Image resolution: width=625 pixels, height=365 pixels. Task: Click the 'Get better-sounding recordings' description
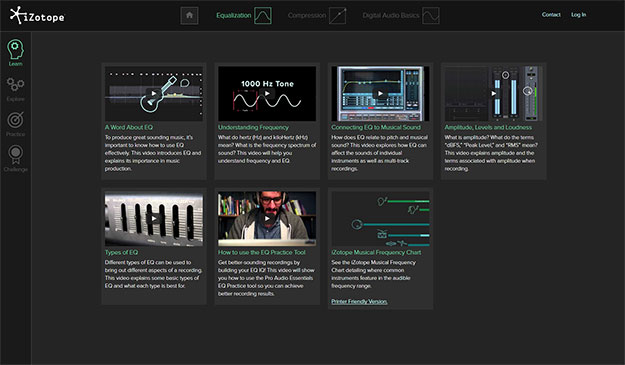click(x=266, y=278)
